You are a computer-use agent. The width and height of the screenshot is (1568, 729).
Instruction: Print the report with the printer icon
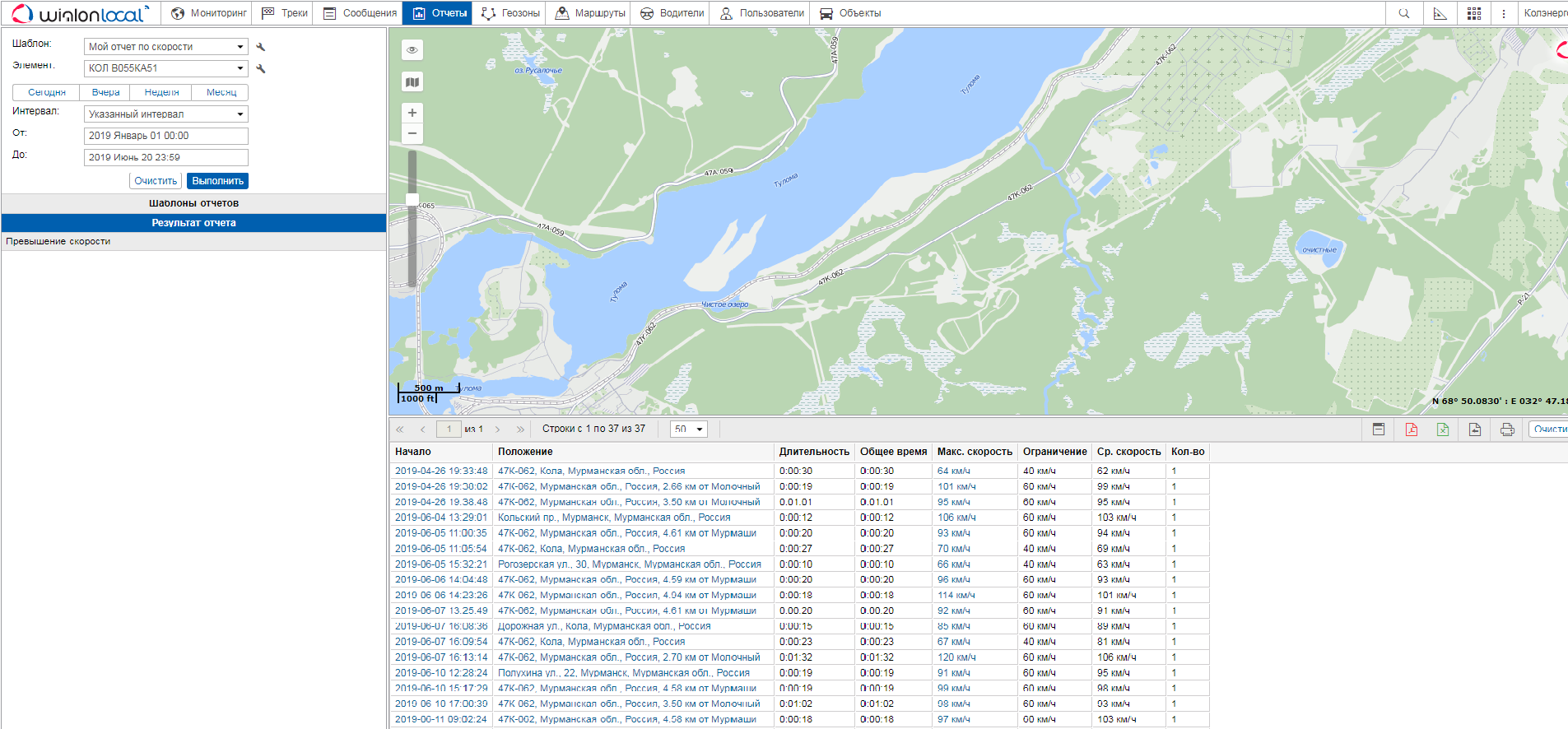click(1507, 430)
